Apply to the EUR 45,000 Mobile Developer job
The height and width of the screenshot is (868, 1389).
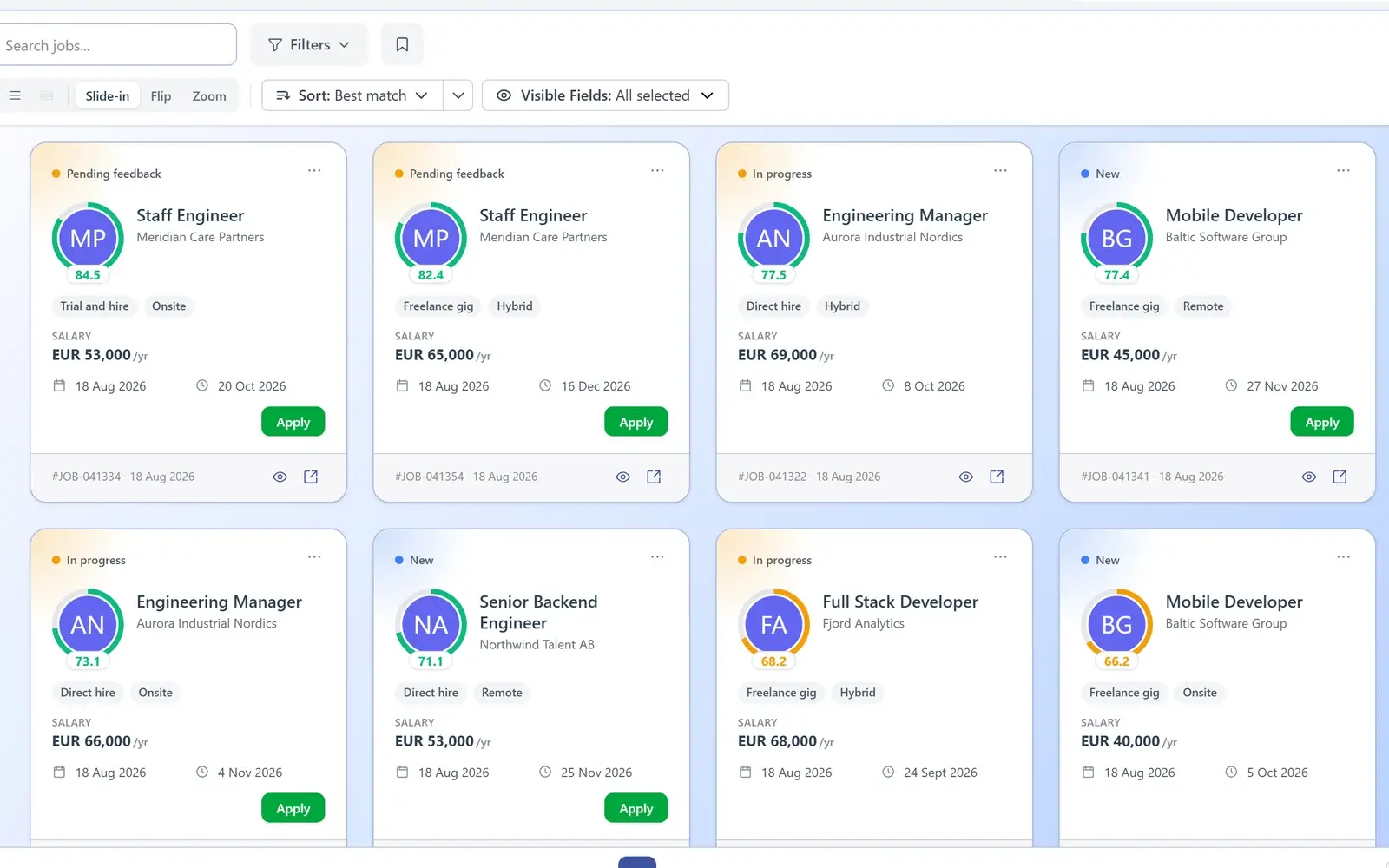1322,422
